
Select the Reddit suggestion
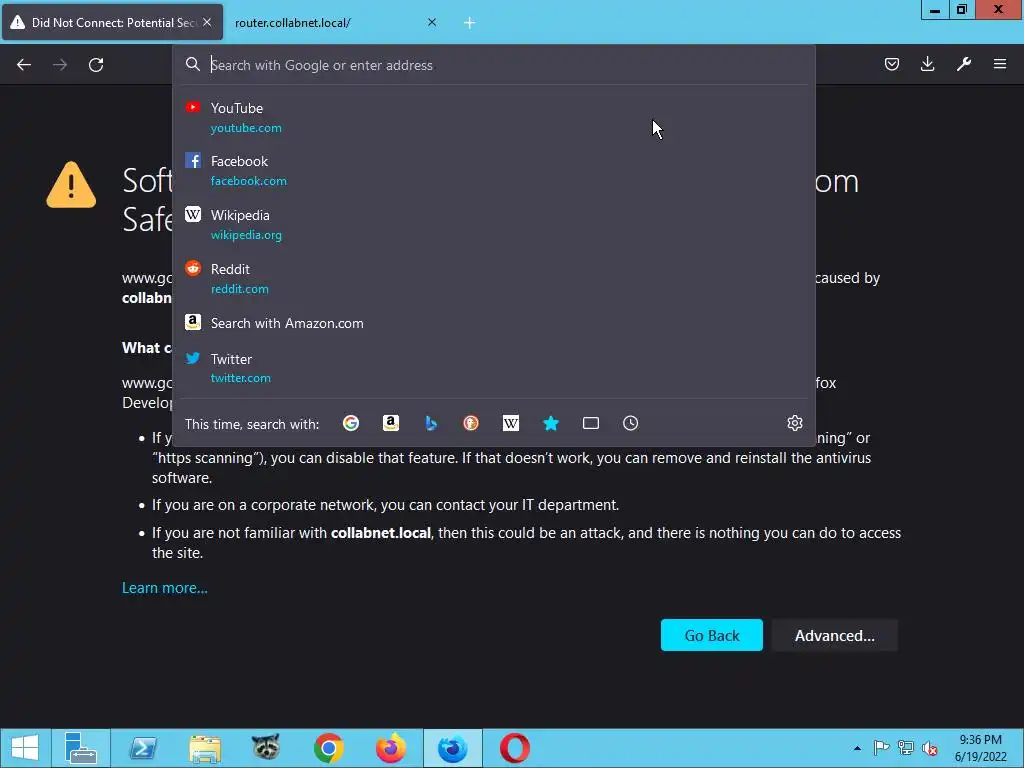(x=494, y=279)
